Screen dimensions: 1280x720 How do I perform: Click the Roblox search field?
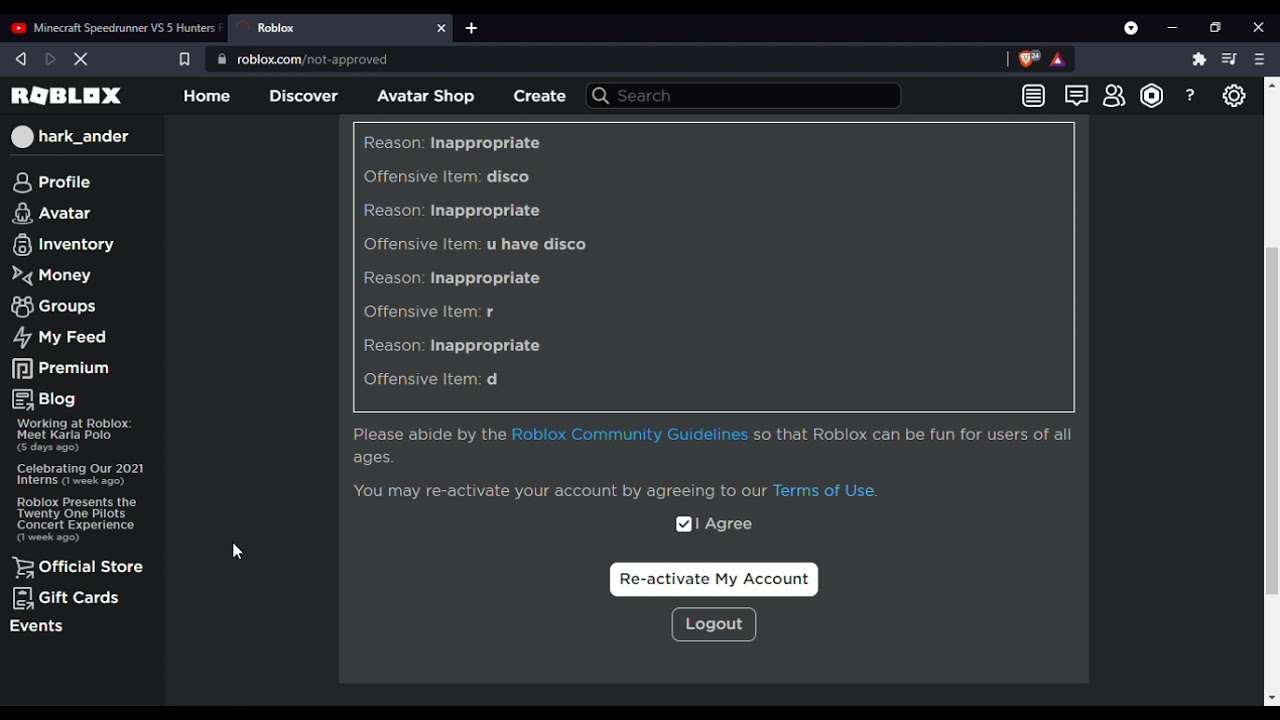point(744,96)
